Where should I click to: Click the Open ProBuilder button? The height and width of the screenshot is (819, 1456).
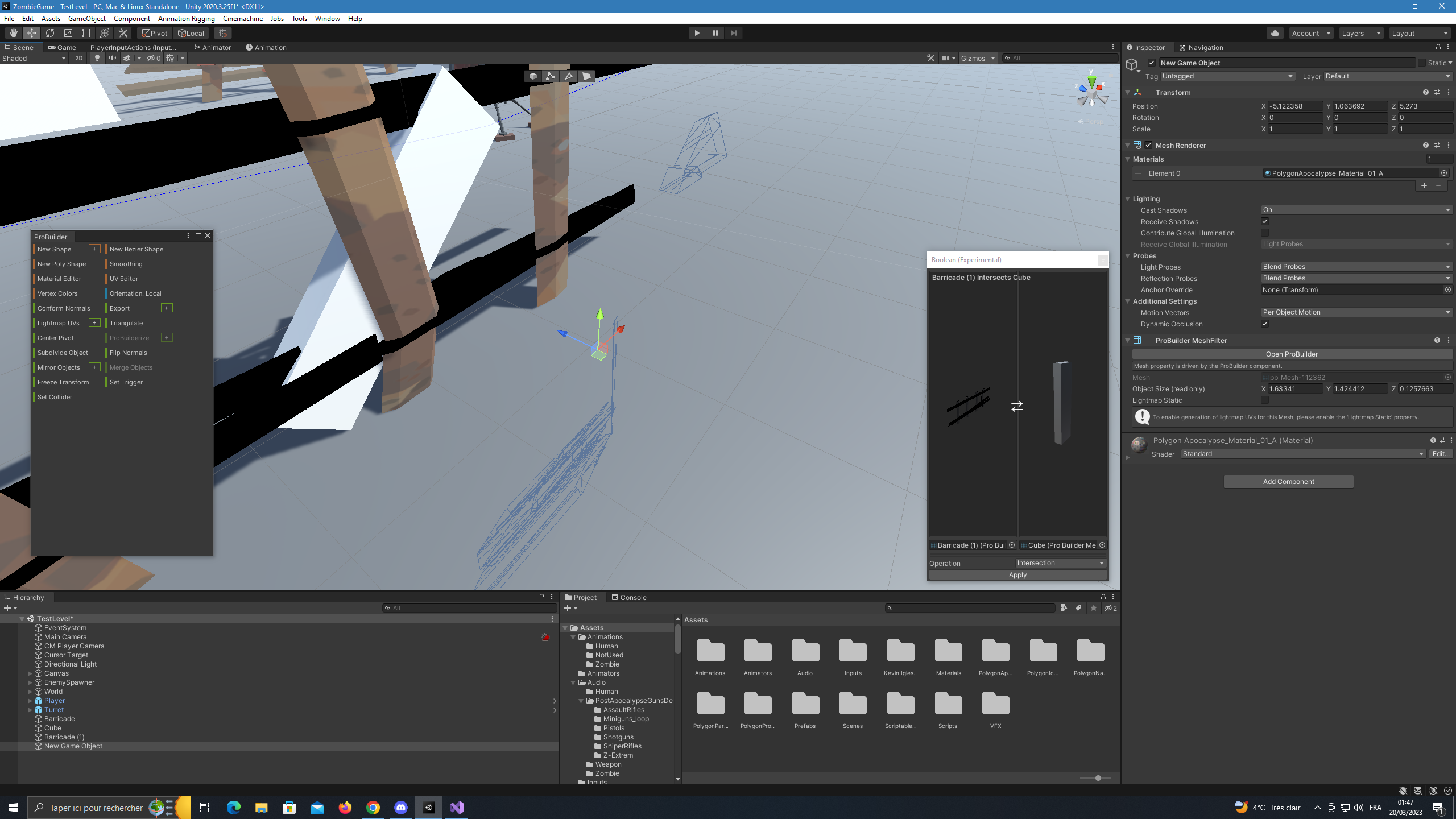pyautogui.click(x=1292, y=354)
